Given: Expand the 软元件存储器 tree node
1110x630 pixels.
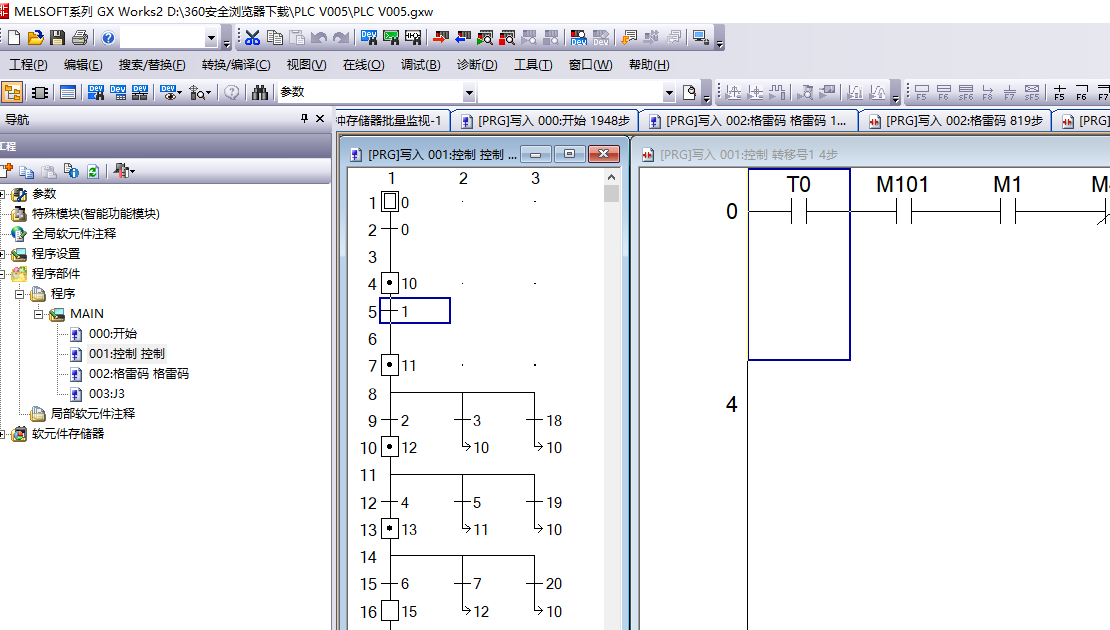Looking at the screenshot, I should click(x=4, y=434).
